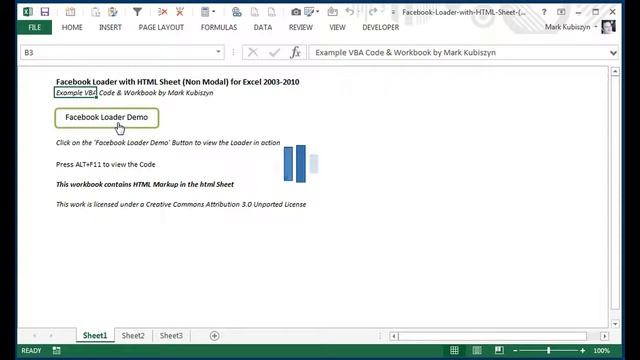Cancel the formula entry with the X icon

coord(253,52)
